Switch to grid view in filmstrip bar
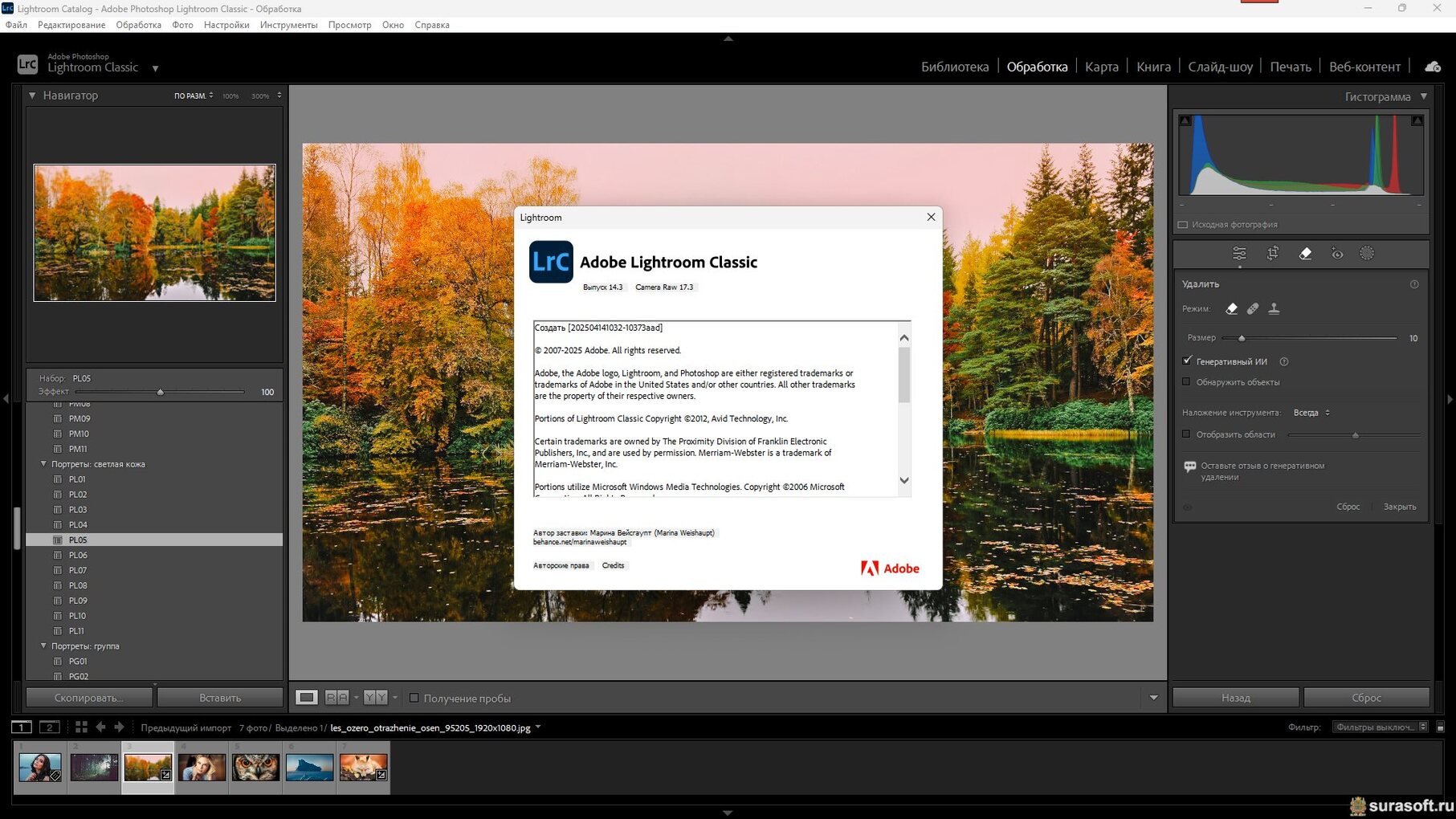The width and height of the screenshot is (1456, 819). pyautogui.click(x=81, y=727)
